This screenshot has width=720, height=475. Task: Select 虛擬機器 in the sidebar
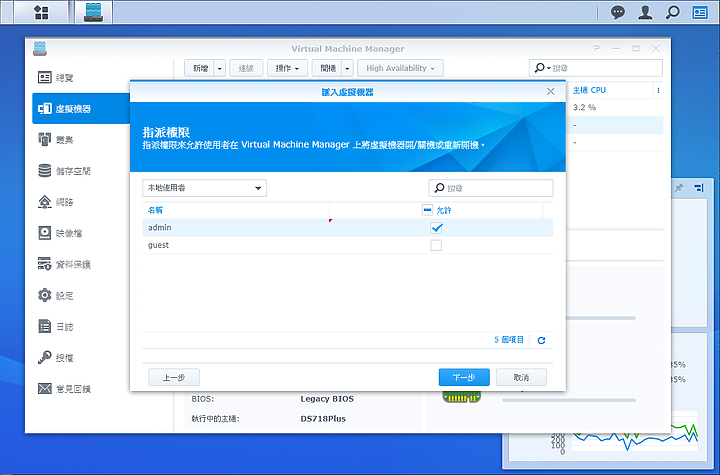tap(81, 108)
